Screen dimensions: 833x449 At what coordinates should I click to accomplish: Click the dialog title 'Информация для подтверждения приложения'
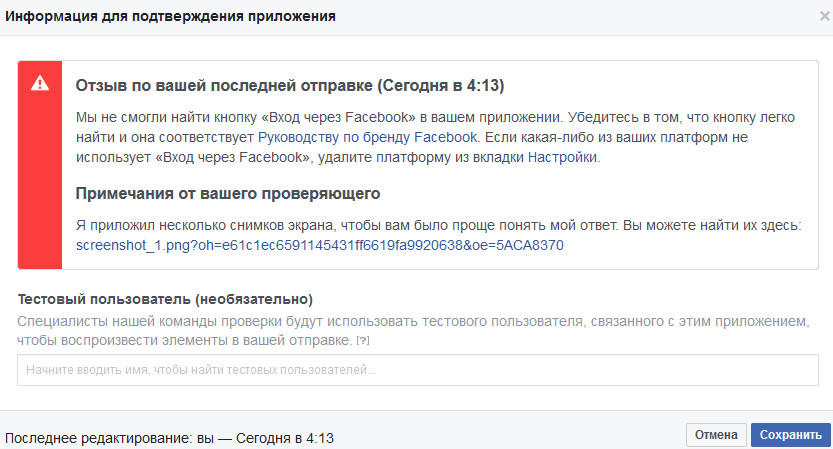(171, 17)
